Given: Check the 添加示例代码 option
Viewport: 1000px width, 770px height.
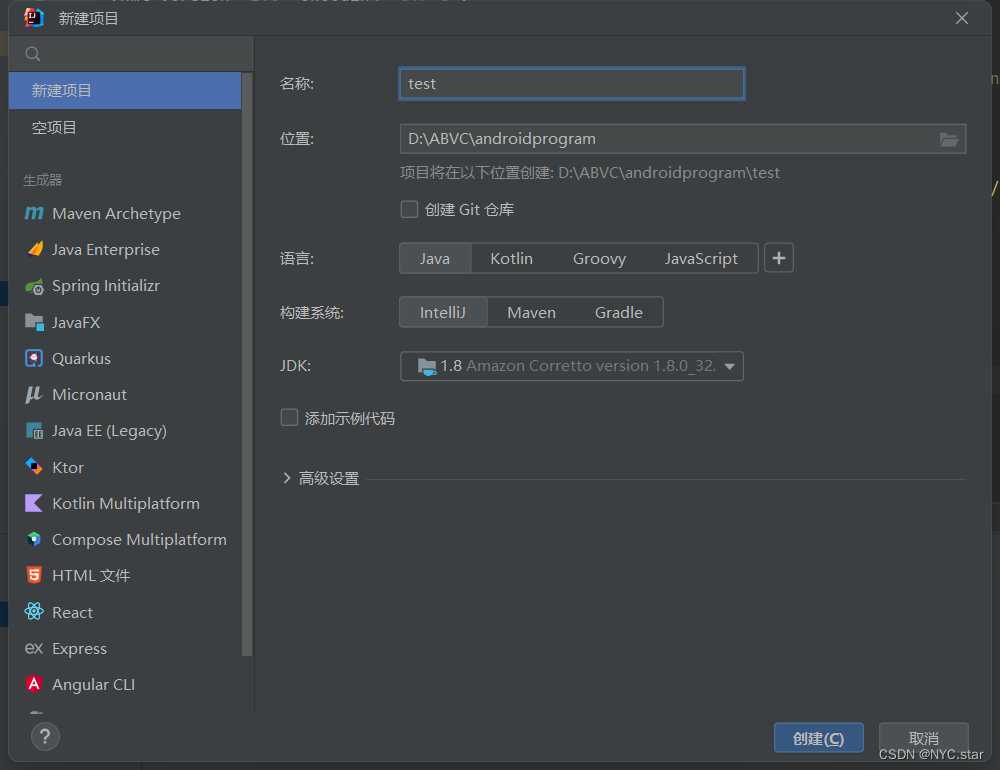Looking at the screenshot, I should [x=289, y=418].
